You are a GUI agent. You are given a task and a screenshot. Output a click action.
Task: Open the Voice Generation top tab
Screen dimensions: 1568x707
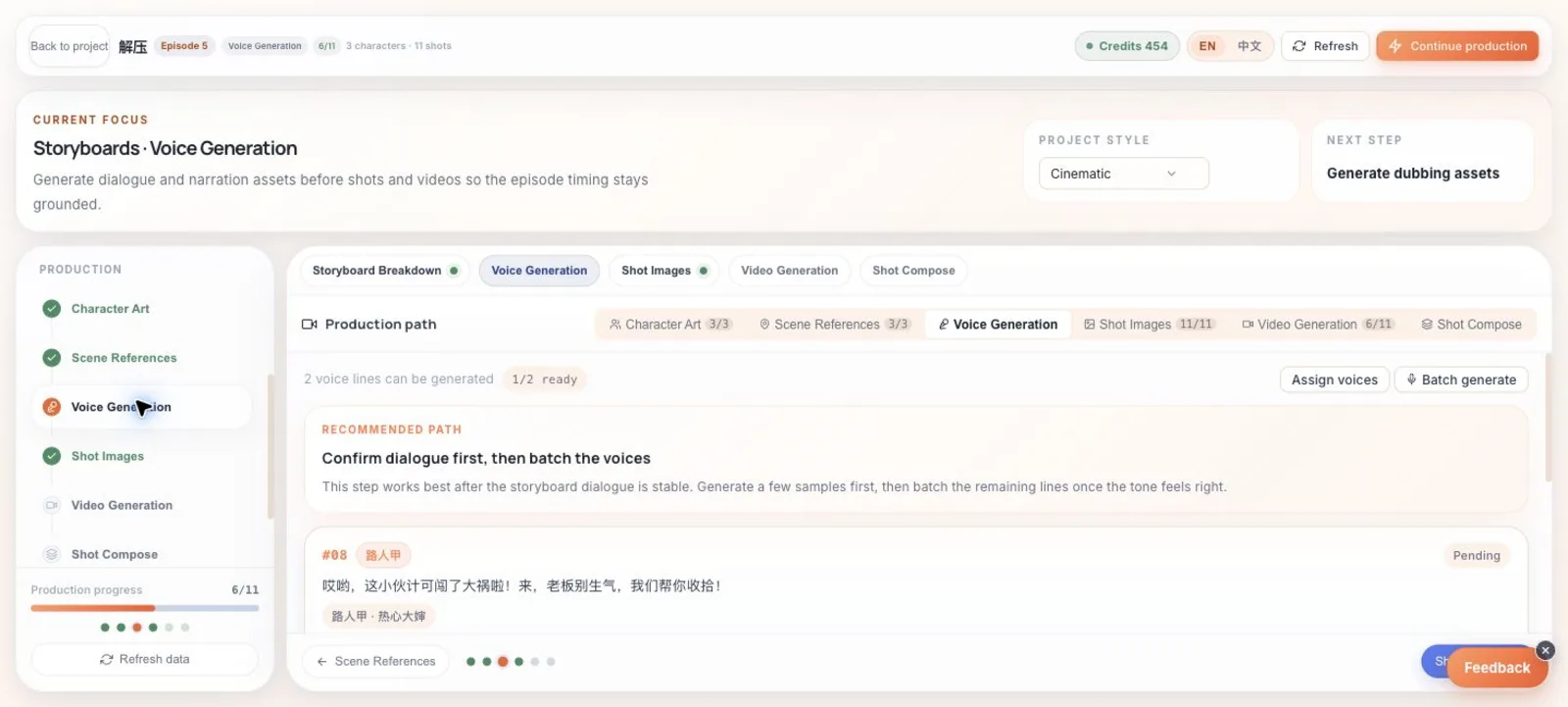(539, 271)
